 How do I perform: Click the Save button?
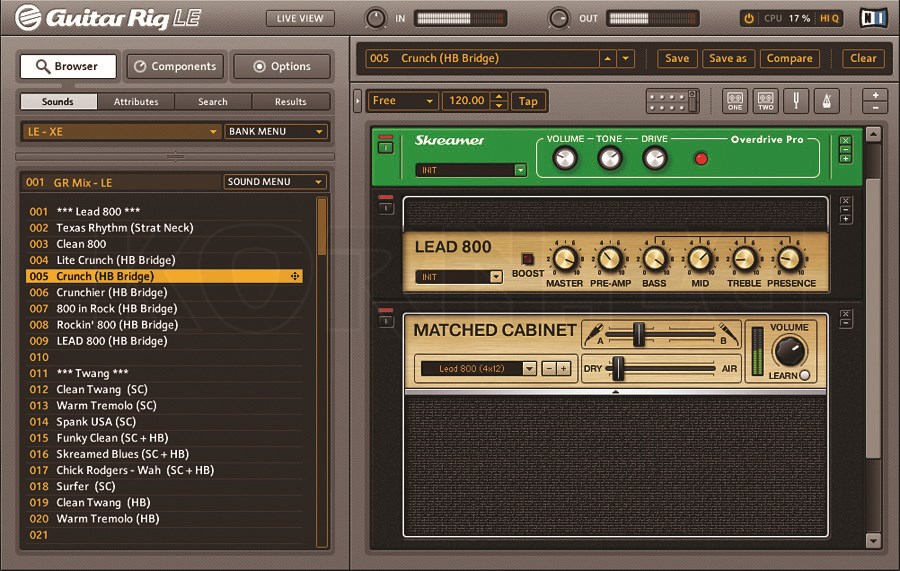click(677, 58)
